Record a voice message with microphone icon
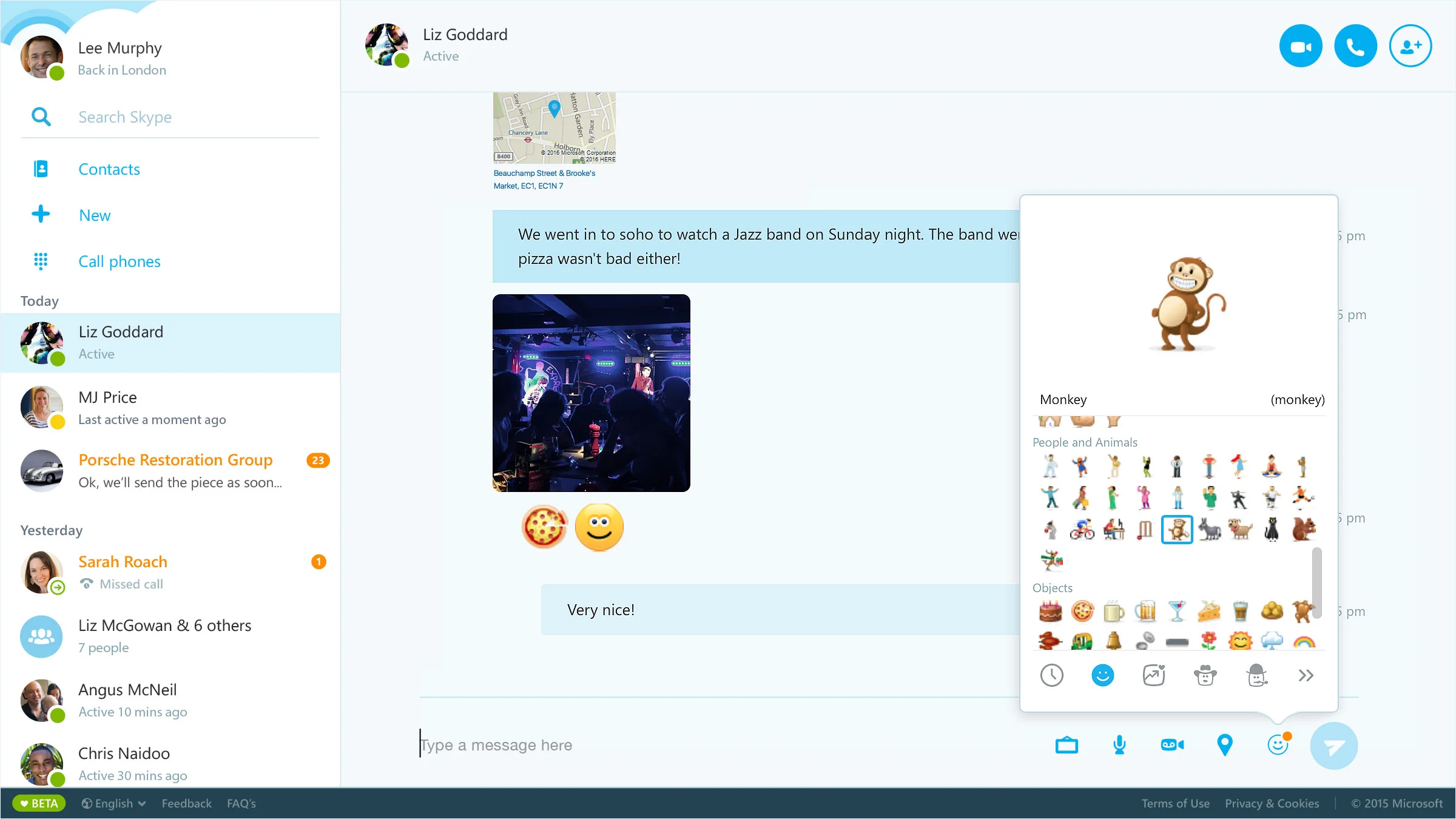The width and height of the screenshot is (1456, 819). [1120, 745]
